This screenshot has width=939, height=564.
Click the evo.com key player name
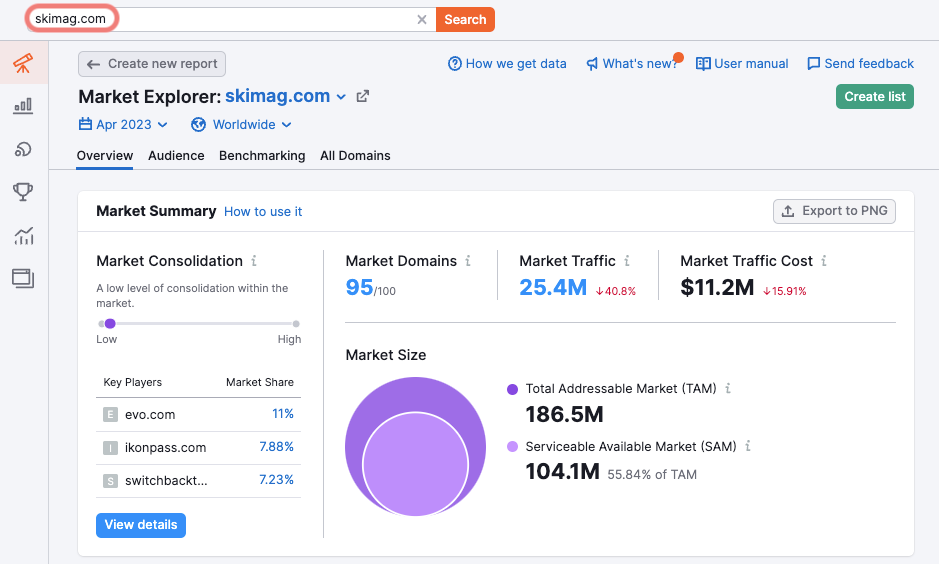pyautogui.click(x=150, y=415)
